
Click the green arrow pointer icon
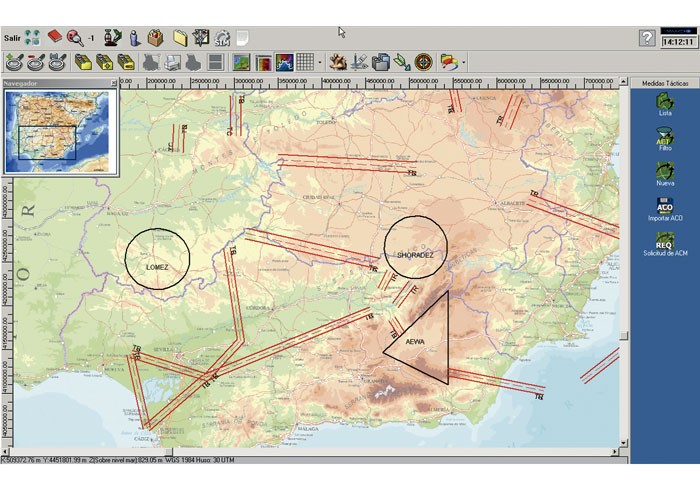(402, 62)
